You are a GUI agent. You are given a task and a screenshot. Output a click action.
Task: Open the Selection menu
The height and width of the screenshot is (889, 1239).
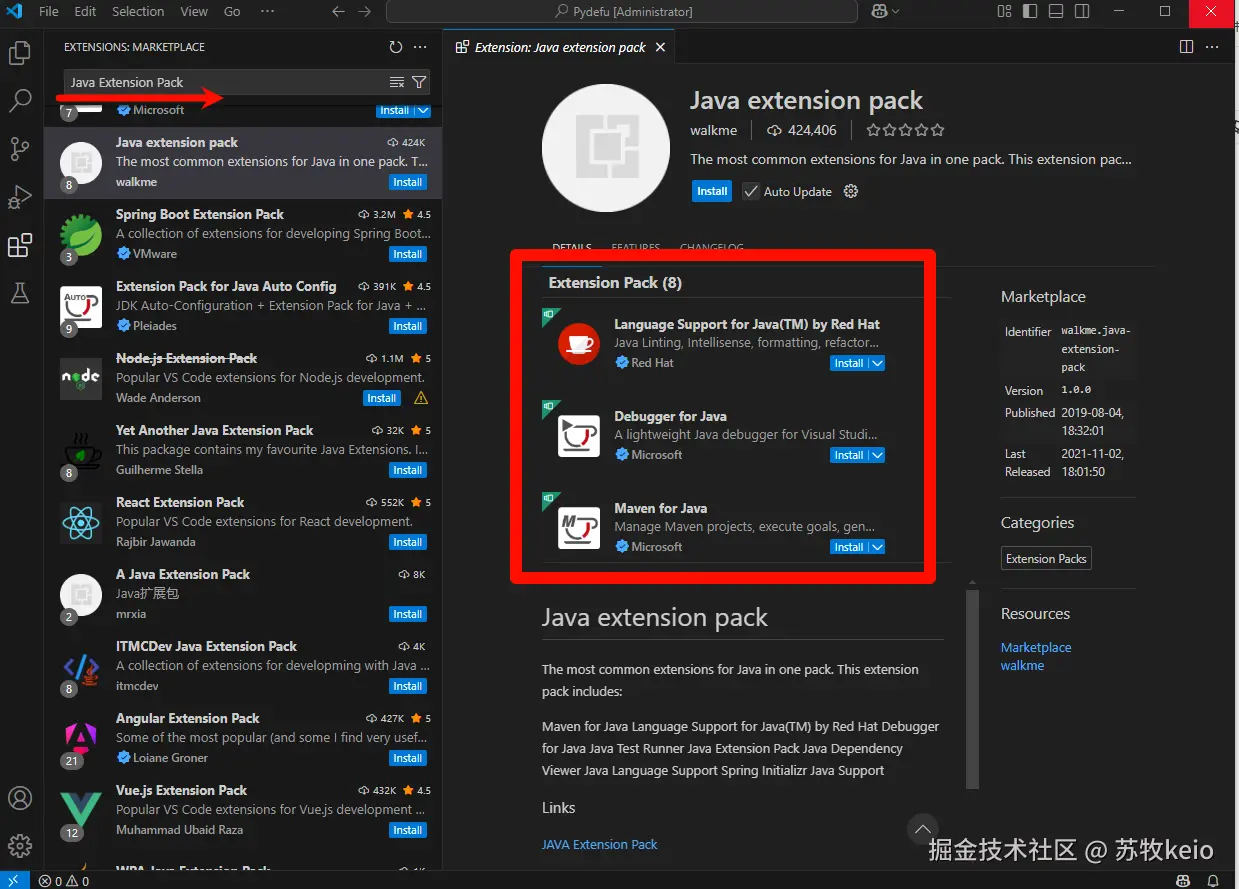pos(138,12)
